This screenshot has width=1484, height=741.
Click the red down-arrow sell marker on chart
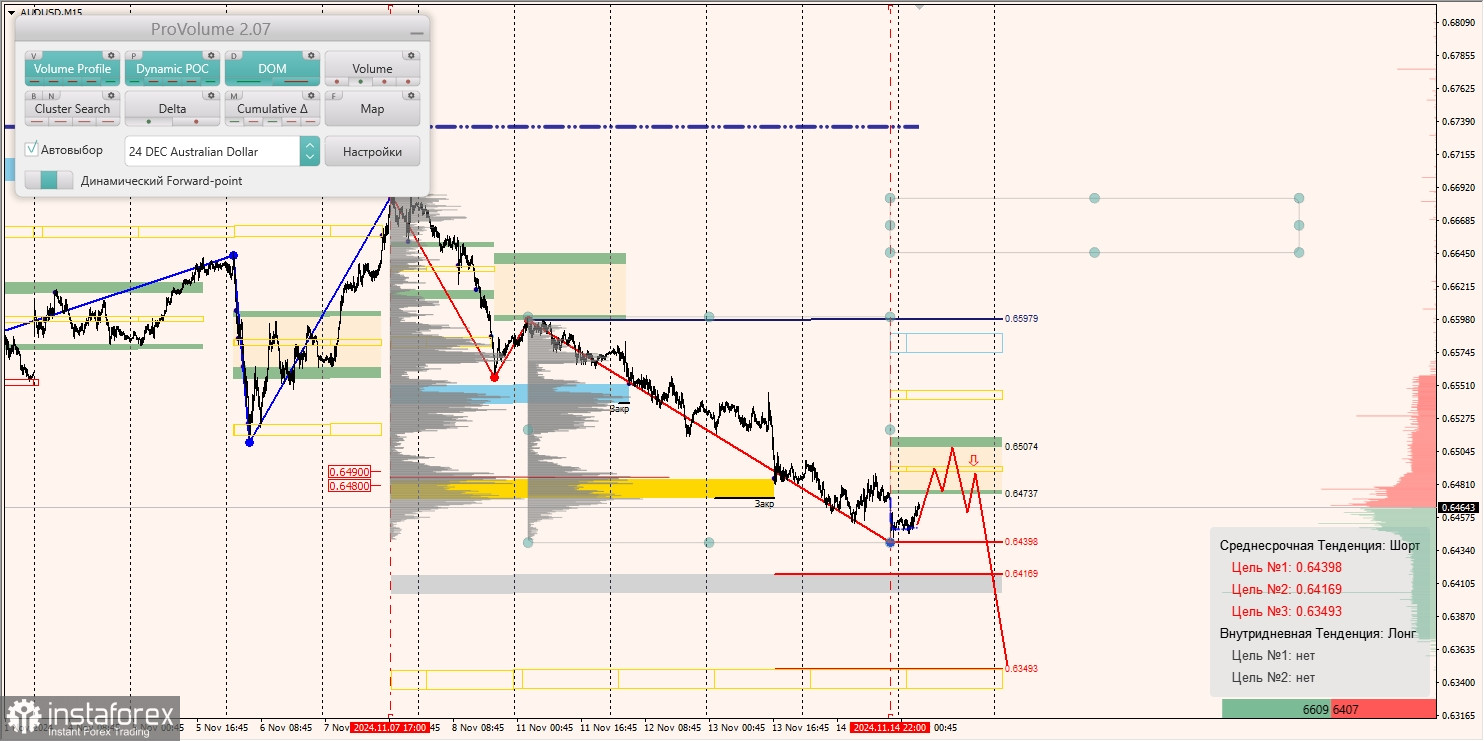(x=972, y=460)
